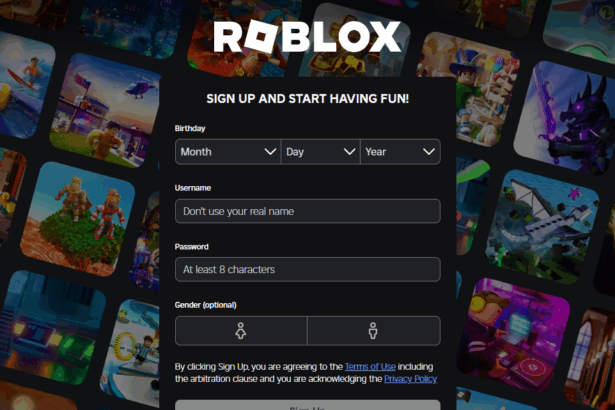Click the running character town thumbnail
This screenshot has height=410, width=615.
[x=105, y=111]
